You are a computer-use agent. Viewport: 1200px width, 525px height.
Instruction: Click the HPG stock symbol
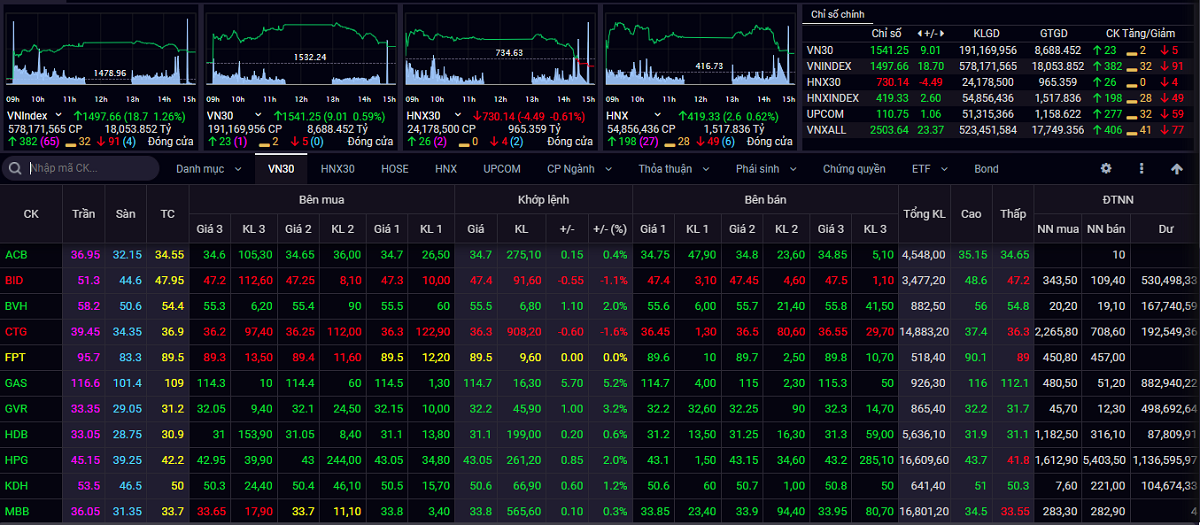click(15, 459)
